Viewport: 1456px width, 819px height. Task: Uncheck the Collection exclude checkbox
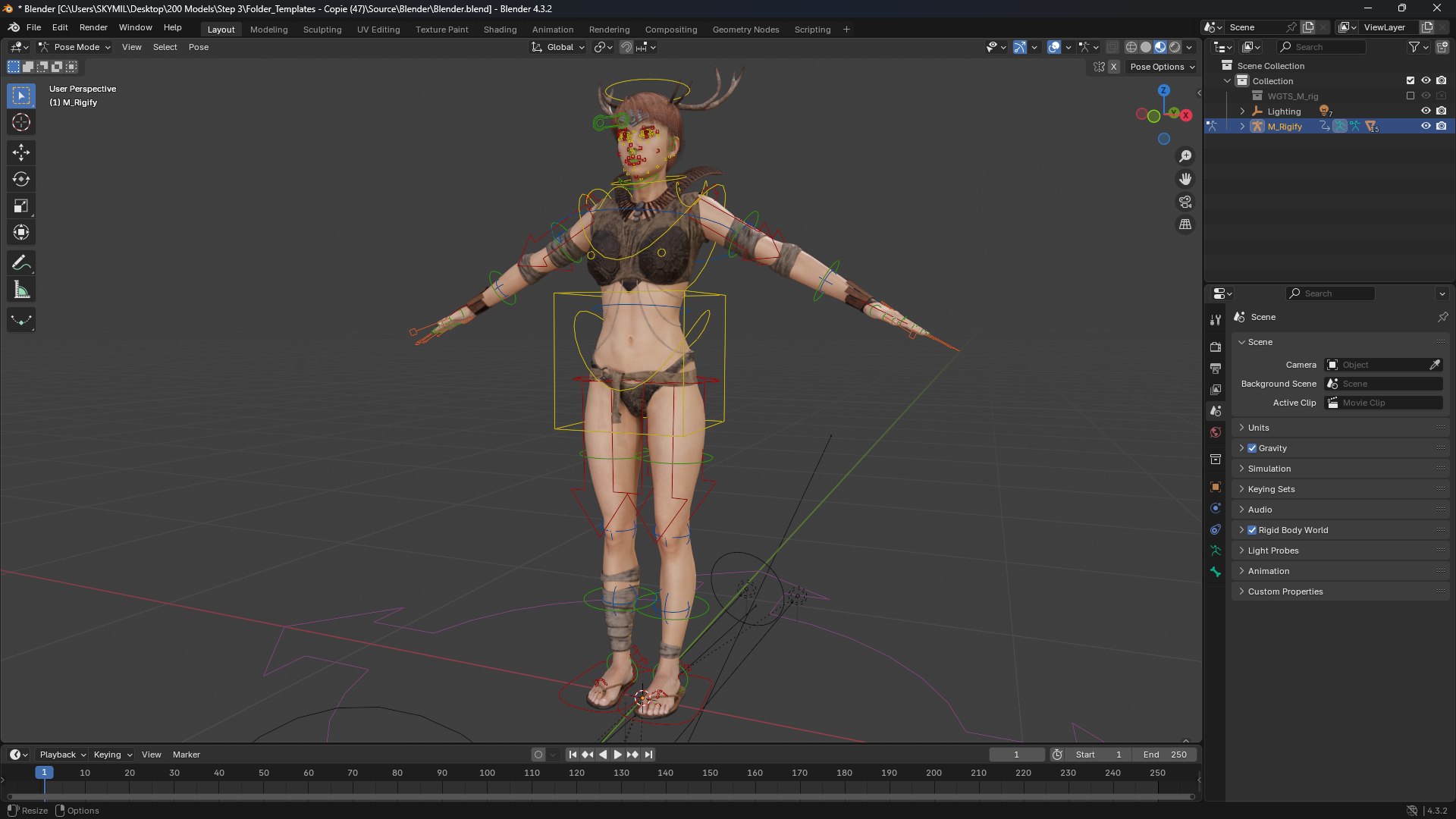pos(1410,81)
